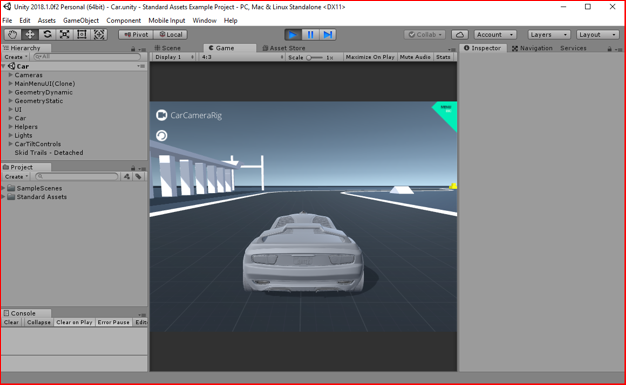Click the Hierarchy search field

tap(87, 57)
